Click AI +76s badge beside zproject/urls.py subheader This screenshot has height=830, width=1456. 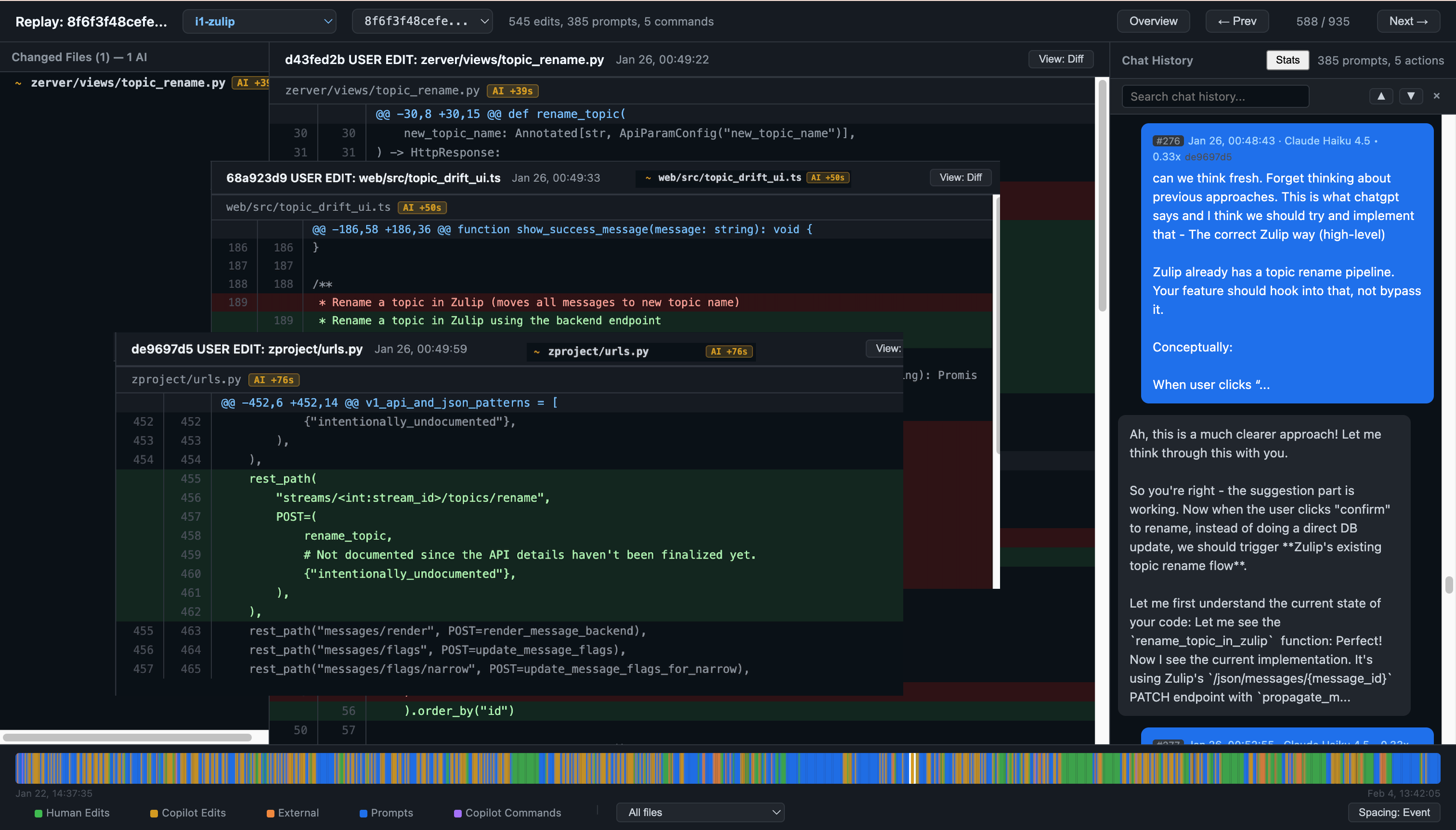(x=273, y=380)
